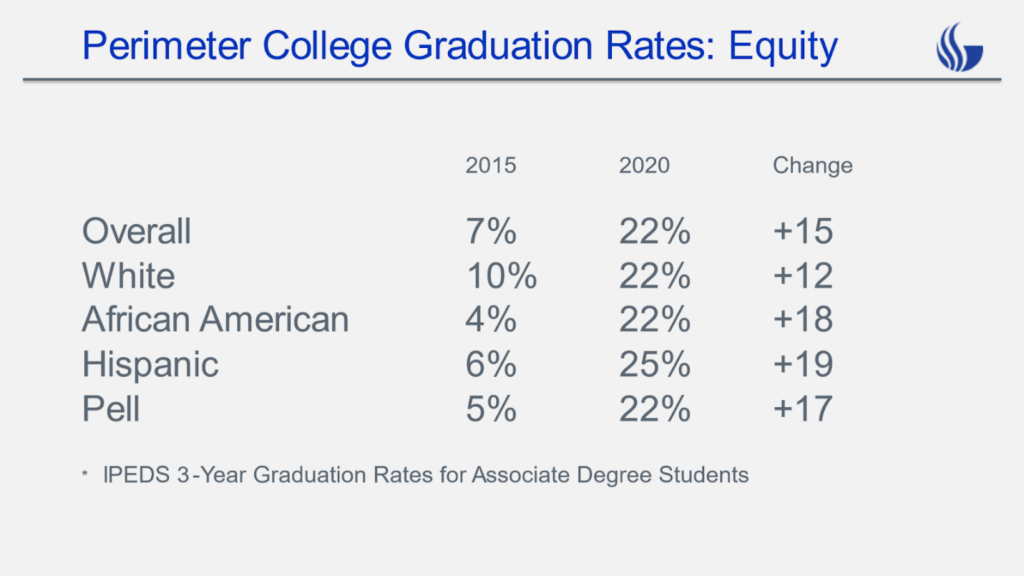Click the slide title about Graduation Rates: Equity
The height and width of the screenshot is (576, 1024).
click(x=459, y=46)
